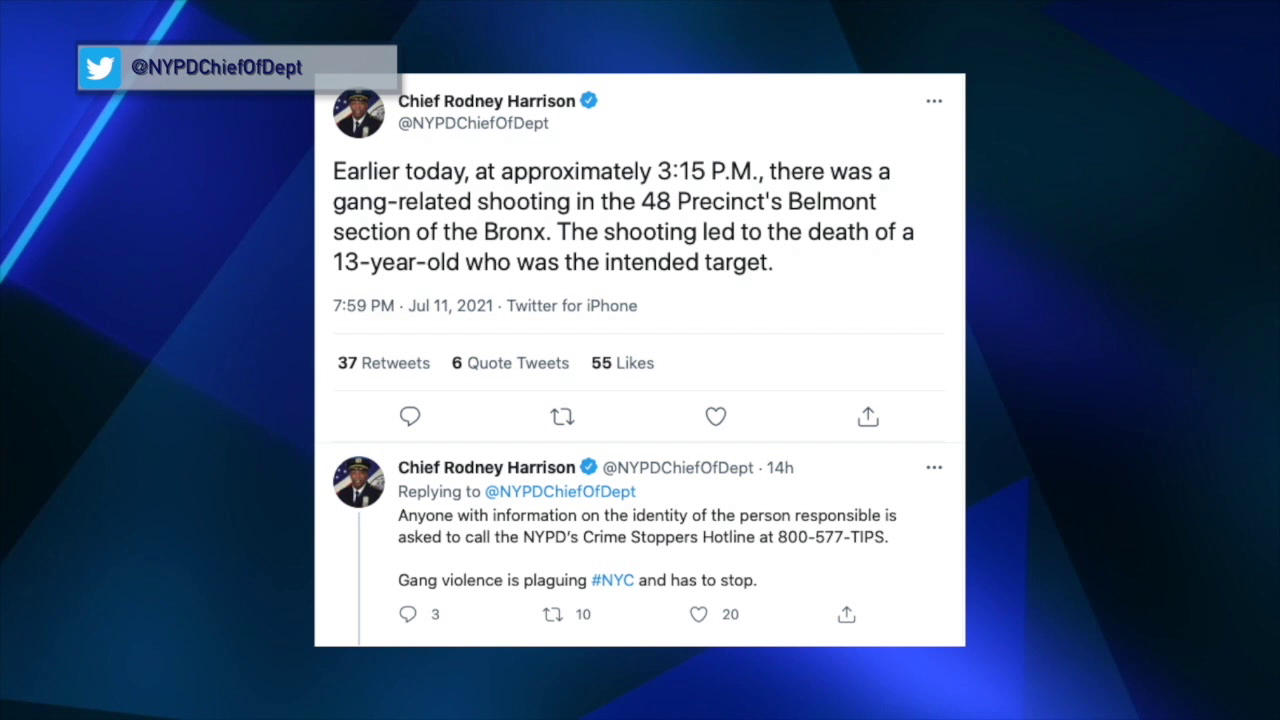Retweet the follow-up tweet with 10 retweets
The image size is (1280, 720).
(553, 614)
